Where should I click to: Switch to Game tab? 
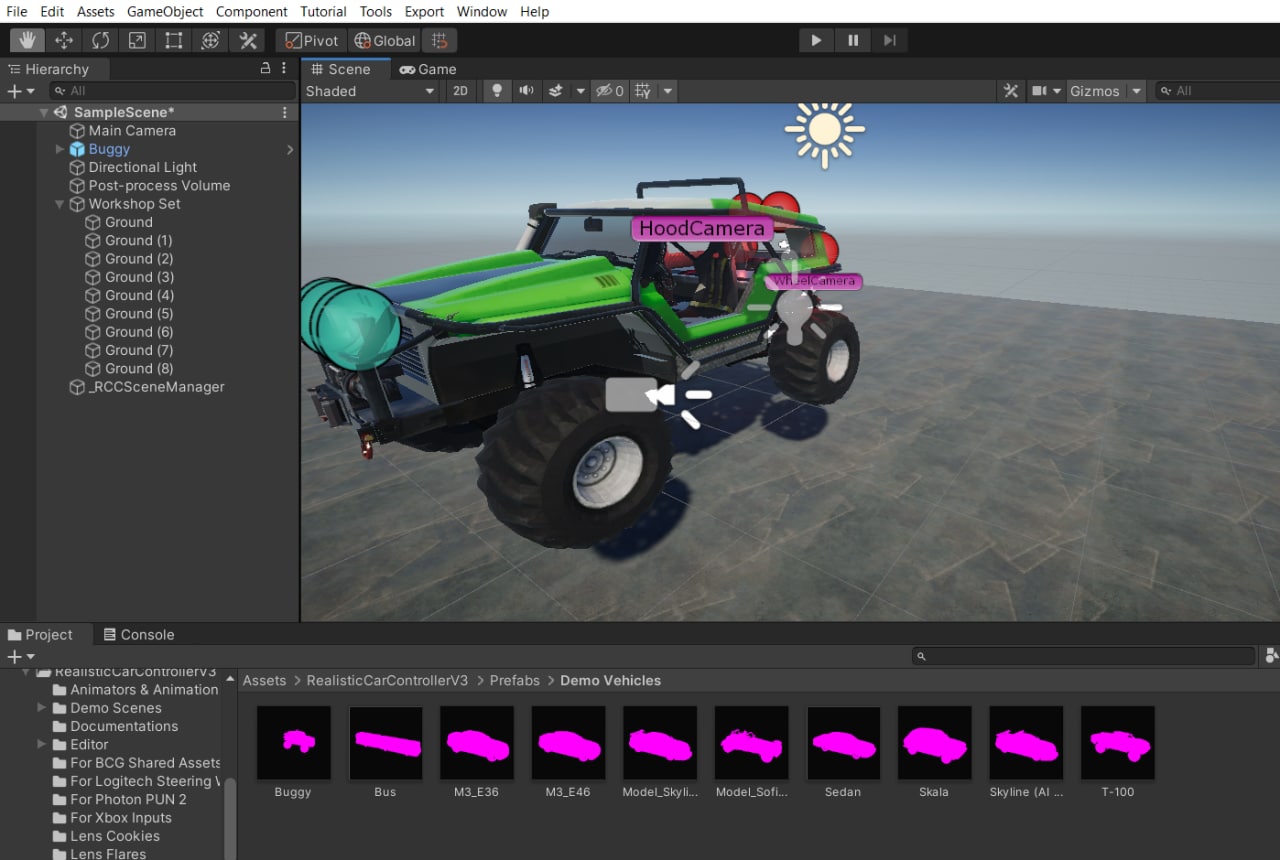[428, 69]
